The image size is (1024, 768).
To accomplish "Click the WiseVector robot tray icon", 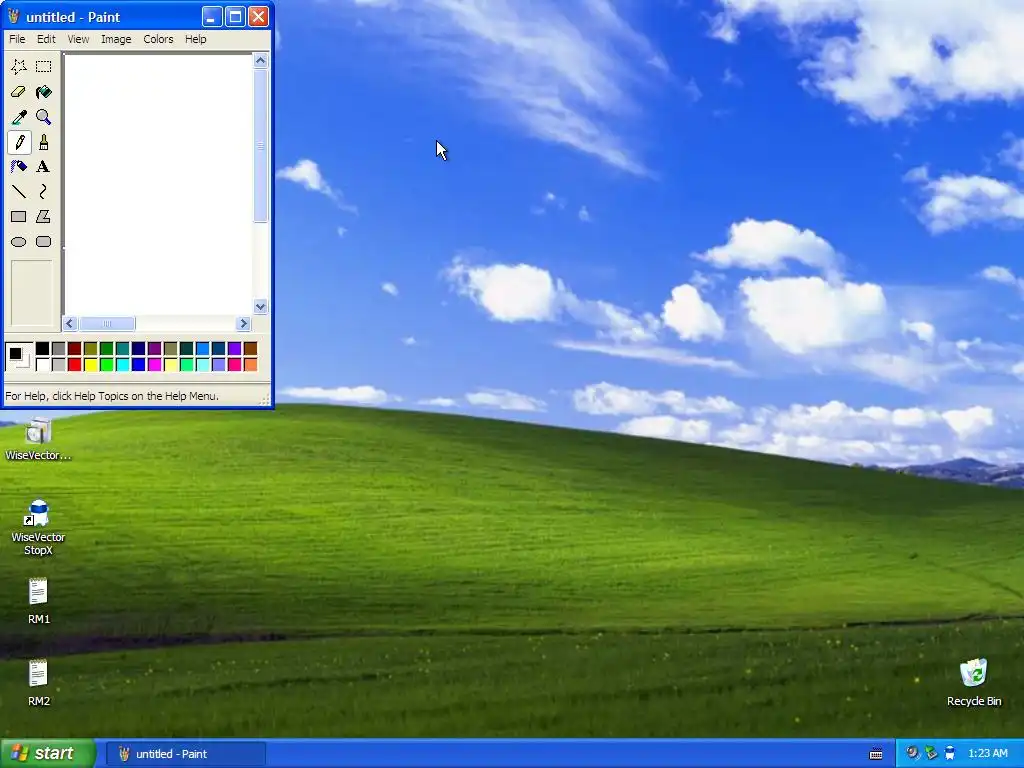I will (950, 753).
